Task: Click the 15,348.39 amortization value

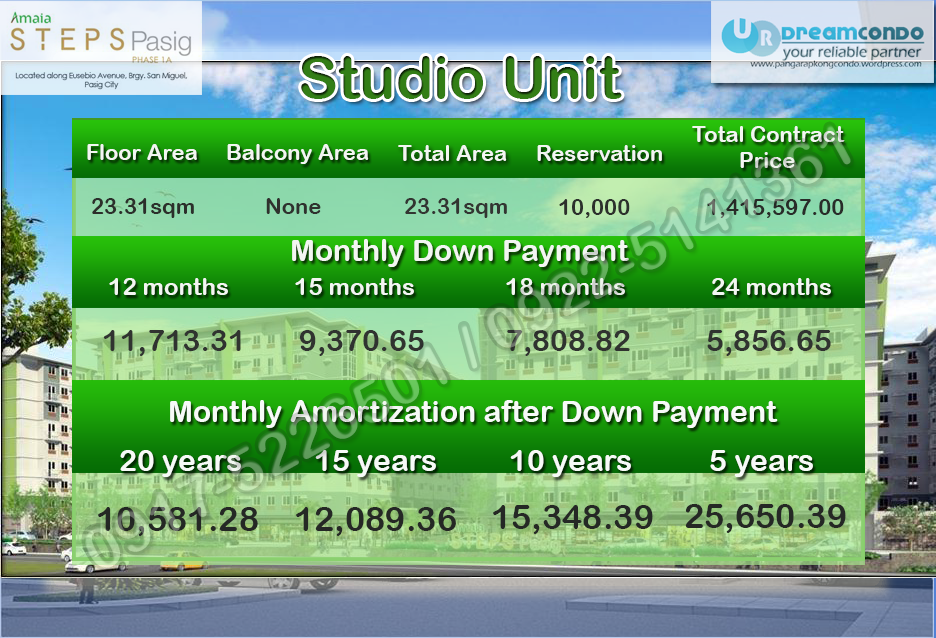Action: point(572,517)
